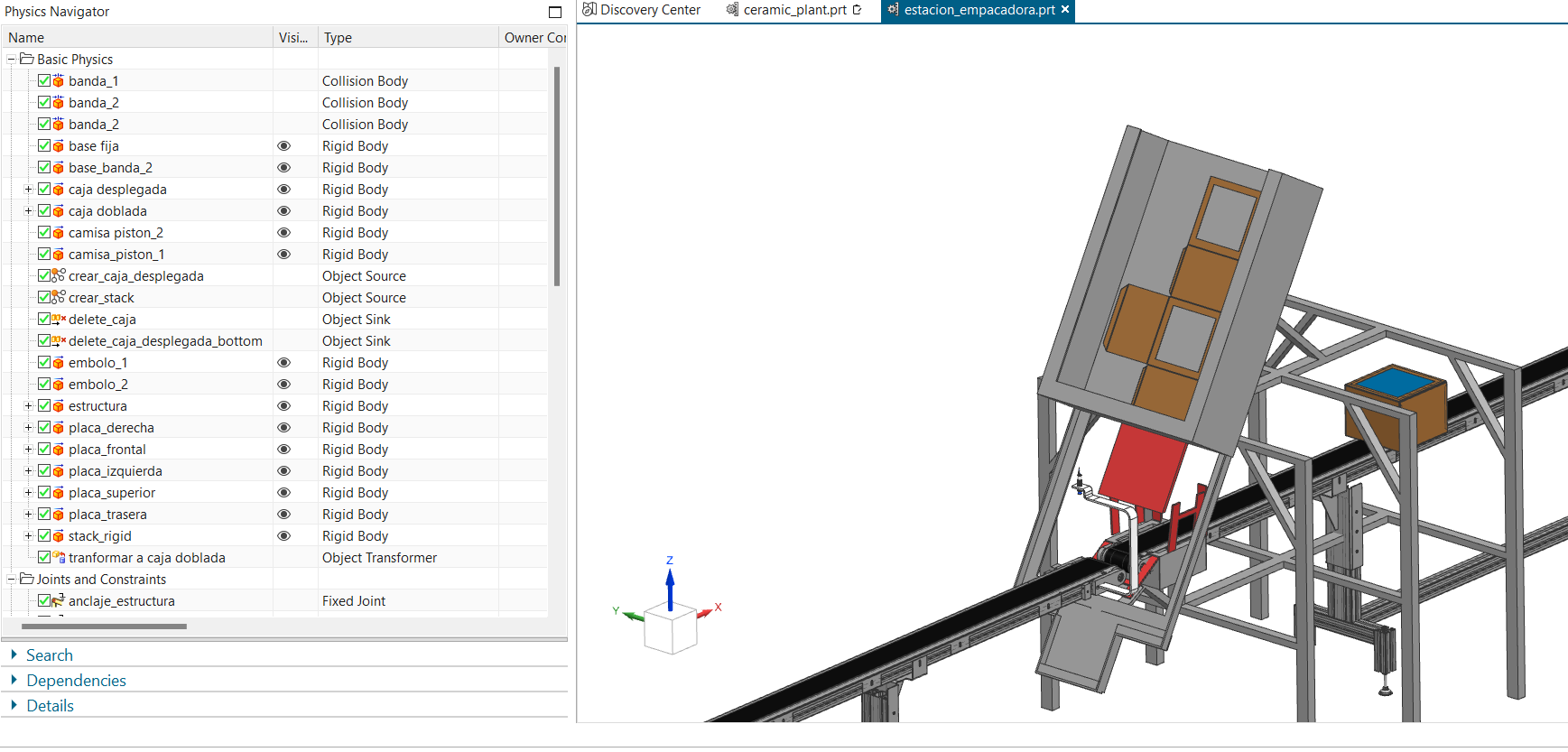Open the Discovery Center tab
Viewport: 1568px width, 752px height.
click(x=650, y=10)
